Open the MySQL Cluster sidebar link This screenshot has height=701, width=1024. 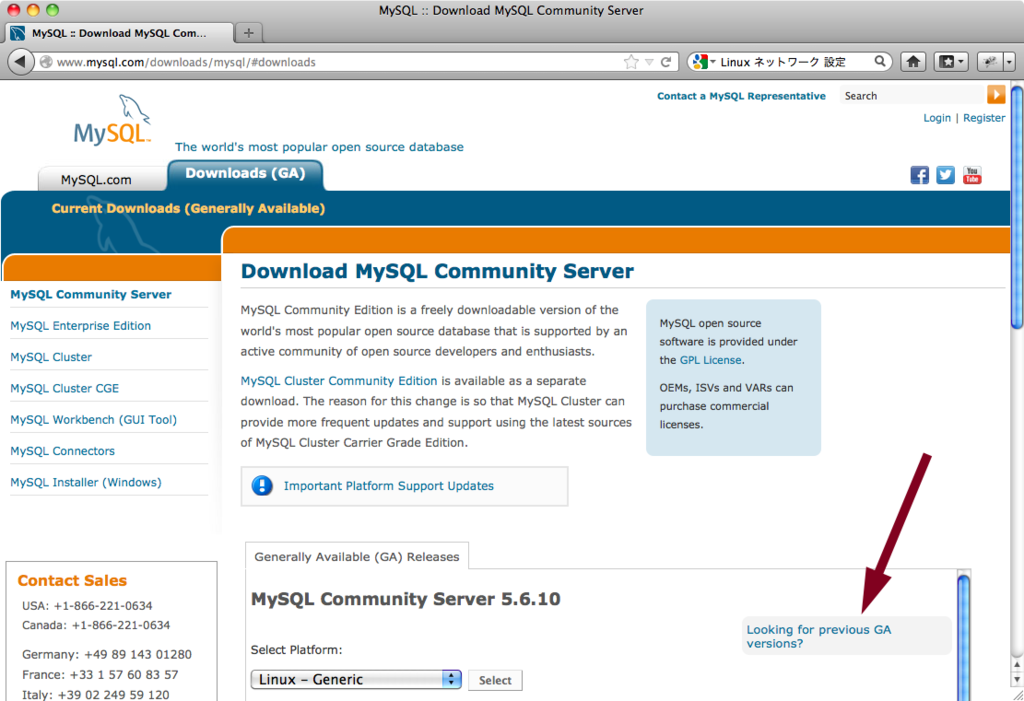[x=51, y=357]
